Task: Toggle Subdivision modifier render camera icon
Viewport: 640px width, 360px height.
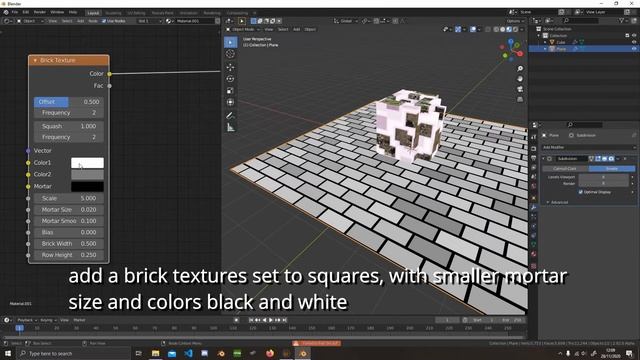Action: 611,158
